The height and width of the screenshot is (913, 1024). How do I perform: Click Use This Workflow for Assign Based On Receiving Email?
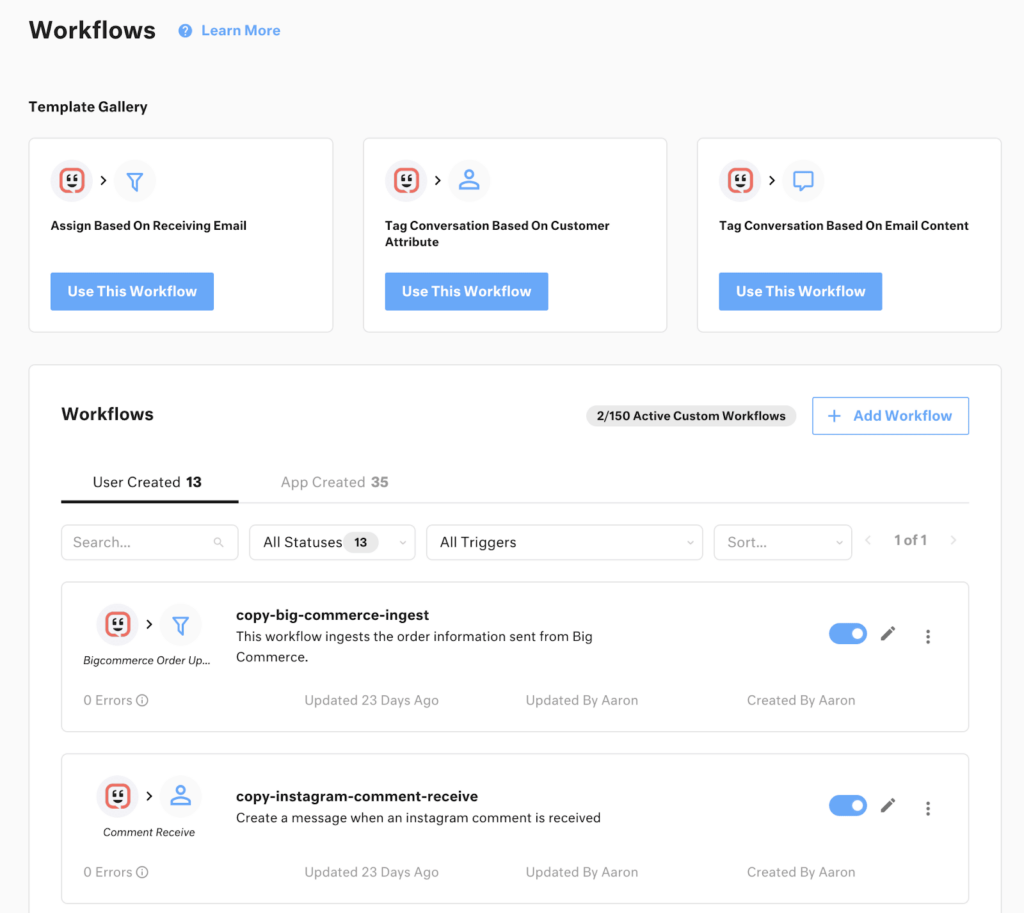(131, 291)
